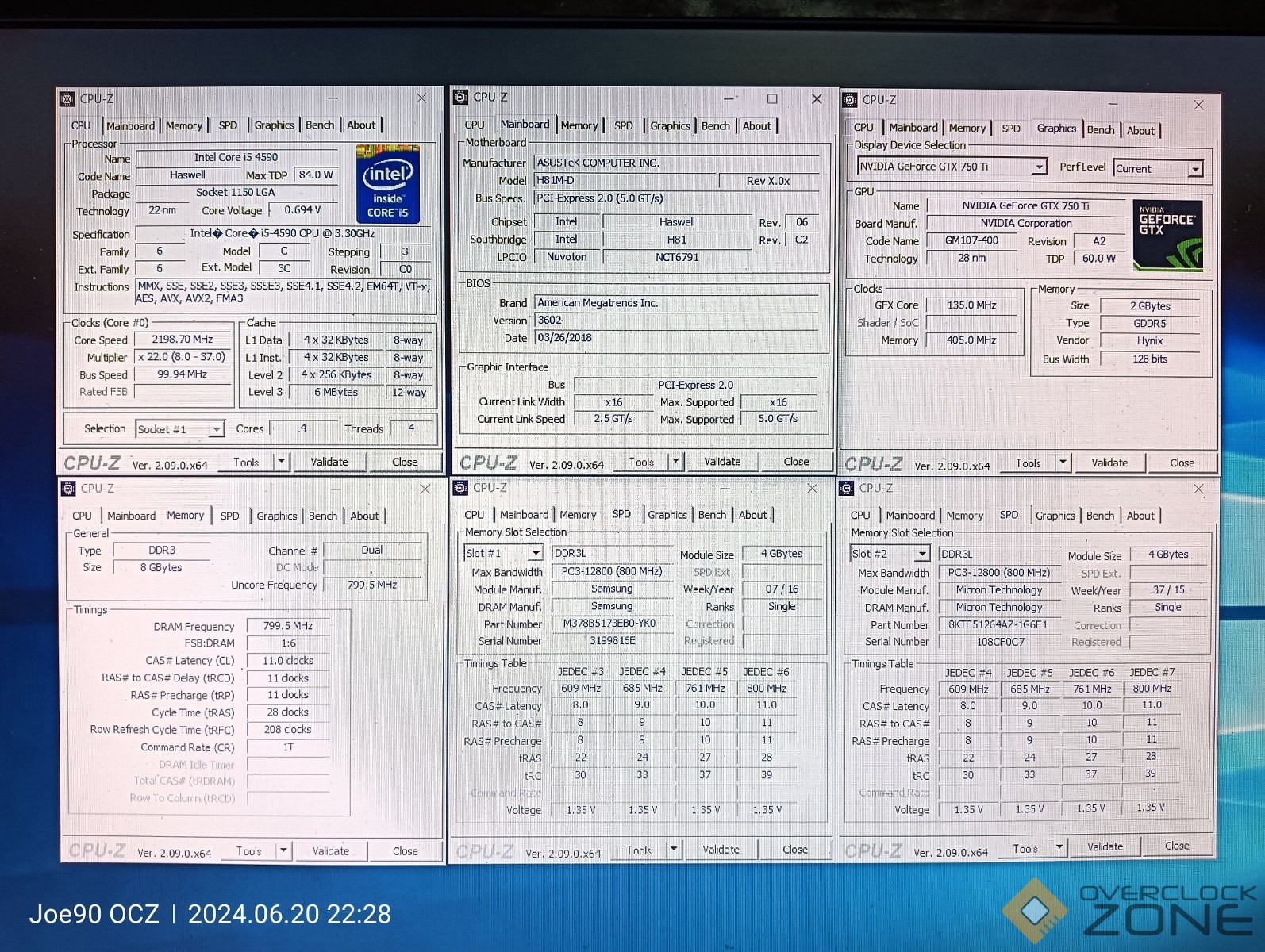1265x952 pixels.
Task: Click the GPU Name field NVIDIA GeForce GTX 750 Ti
Action: [1025, 206]
